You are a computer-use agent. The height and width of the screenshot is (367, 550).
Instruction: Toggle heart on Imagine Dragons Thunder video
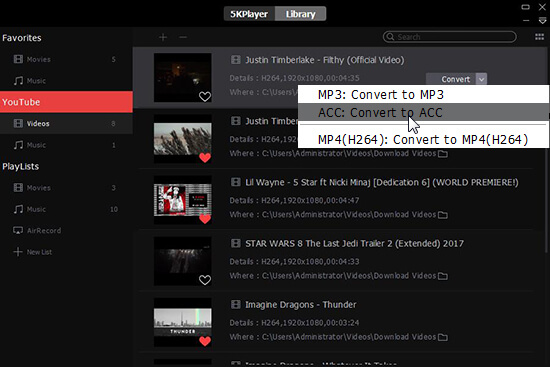coord(205,341)
